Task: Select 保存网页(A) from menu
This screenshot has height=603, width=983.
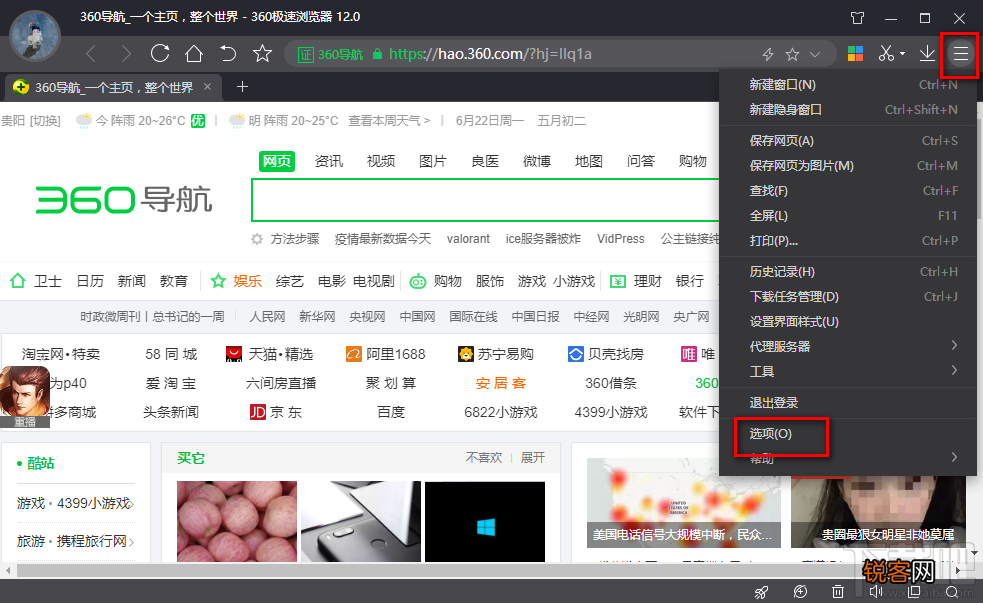Action: [848, 141]
